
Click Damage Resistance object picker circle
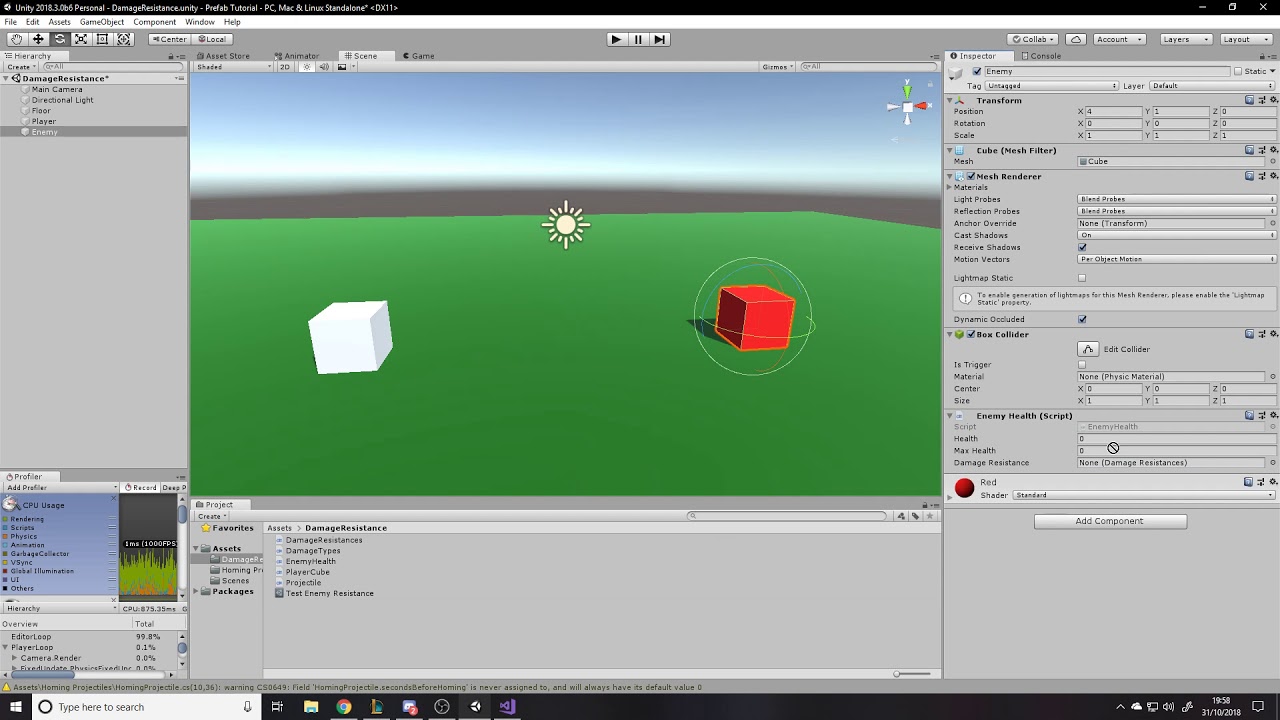point(1273,463)
